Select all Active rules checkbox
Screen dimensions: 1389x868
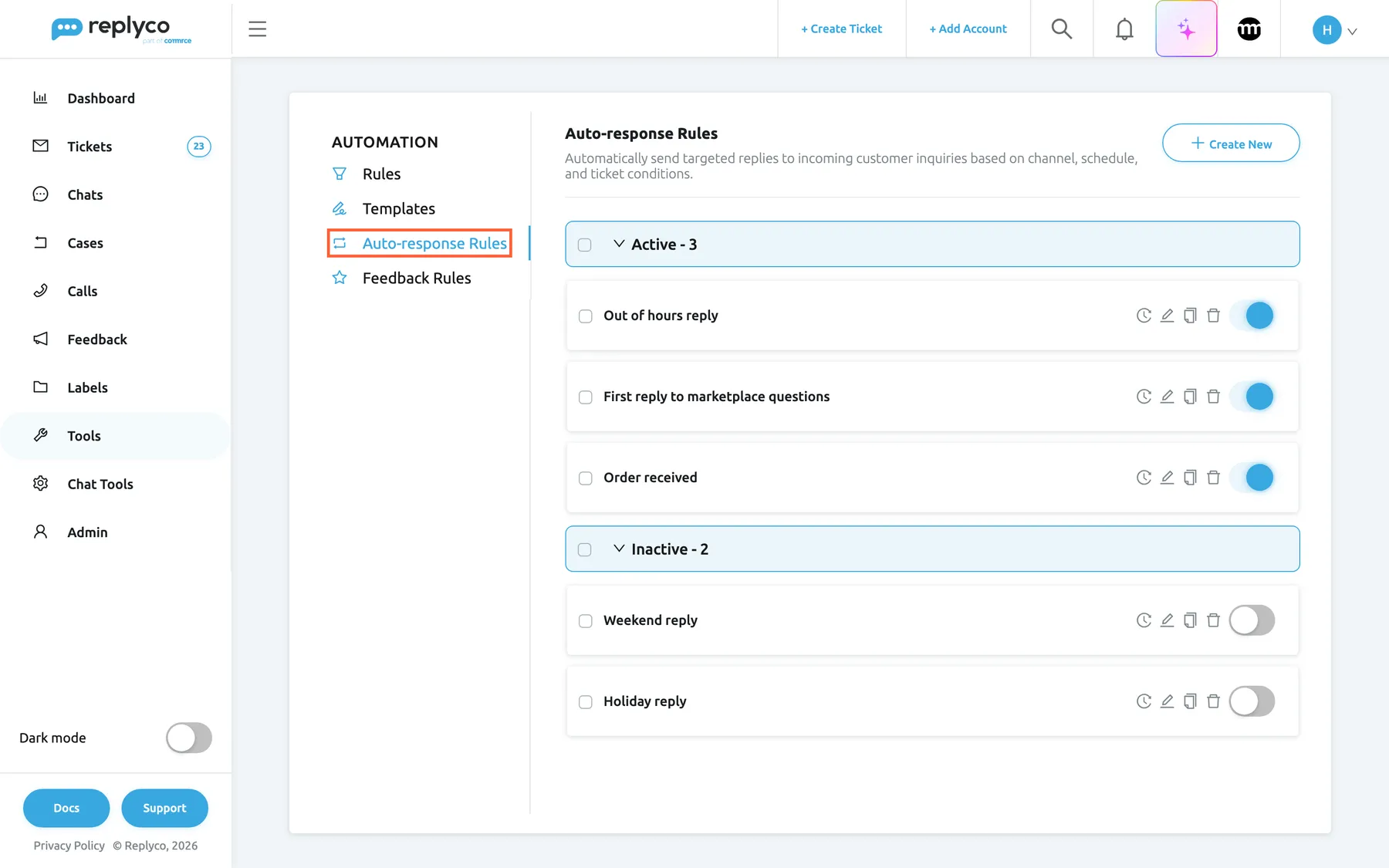point(585,245)
